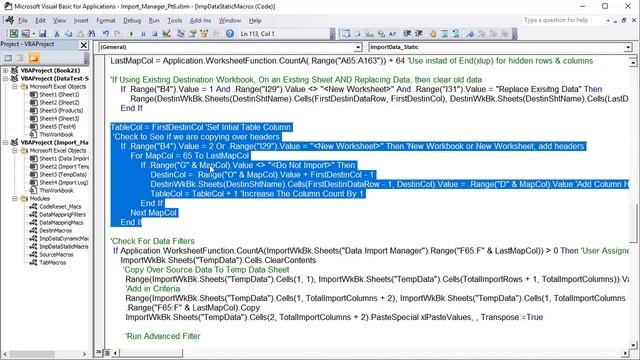Open Object Browser toolbar icon
640x360 pixels.
[x=204, y=34]
